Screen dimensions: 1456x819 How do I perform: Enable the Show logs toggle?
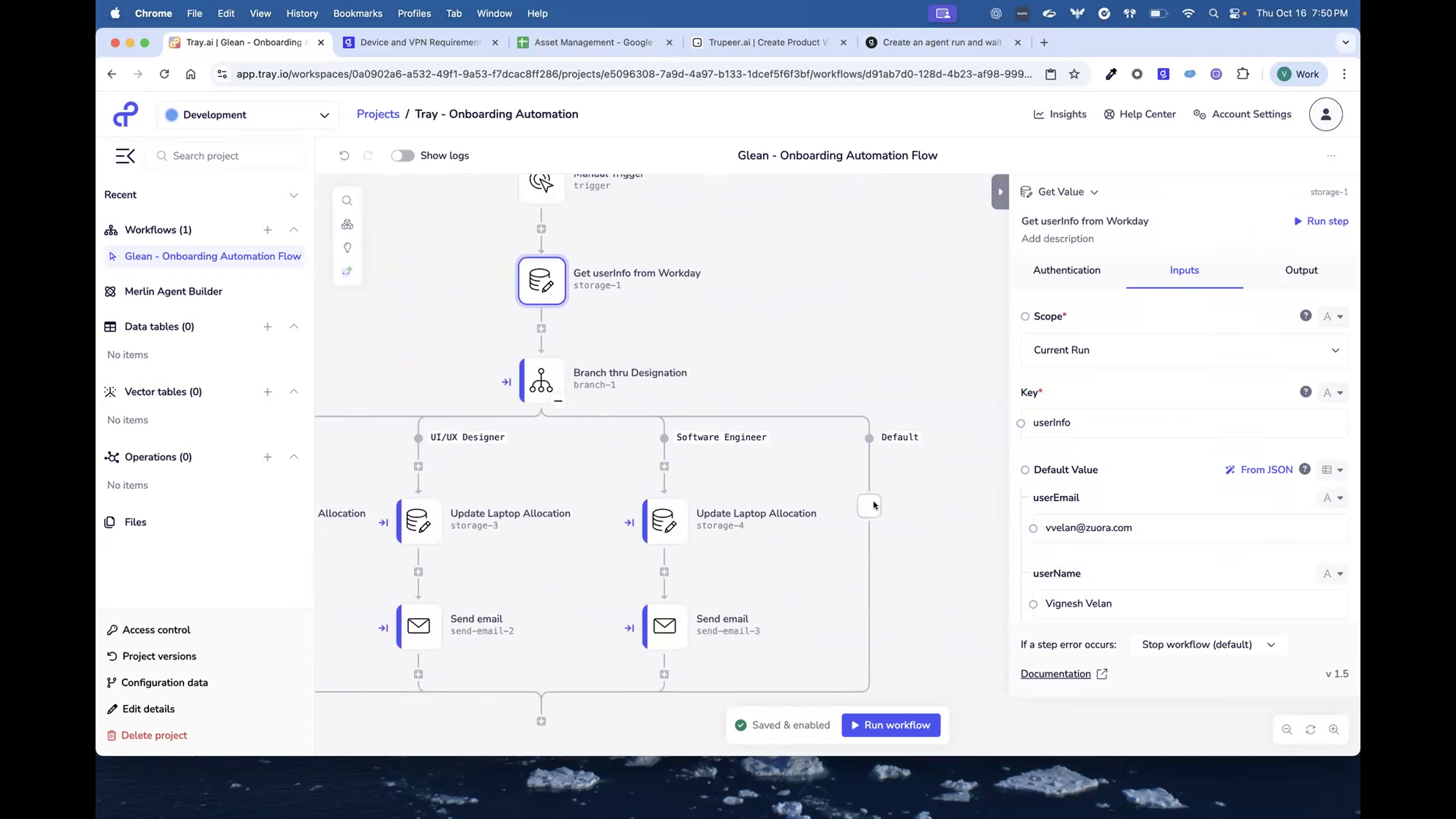click(x=402, y=155)
